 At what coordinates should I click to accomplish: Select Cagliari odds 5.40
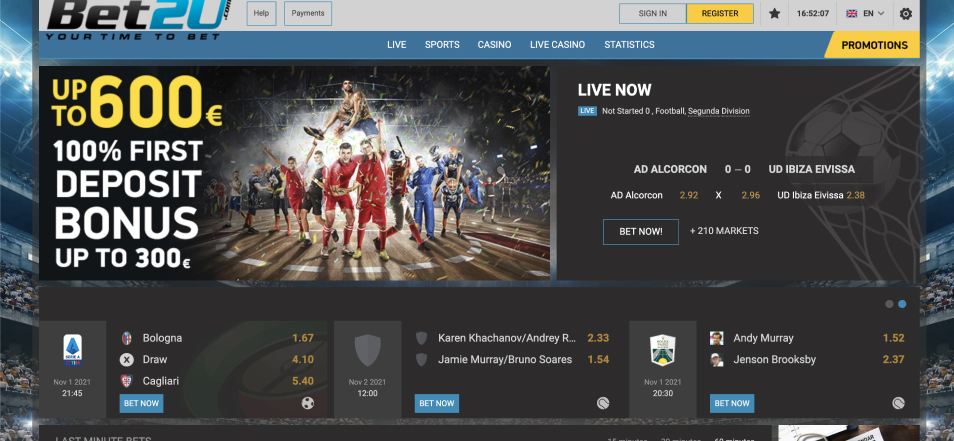pos(303,381)
